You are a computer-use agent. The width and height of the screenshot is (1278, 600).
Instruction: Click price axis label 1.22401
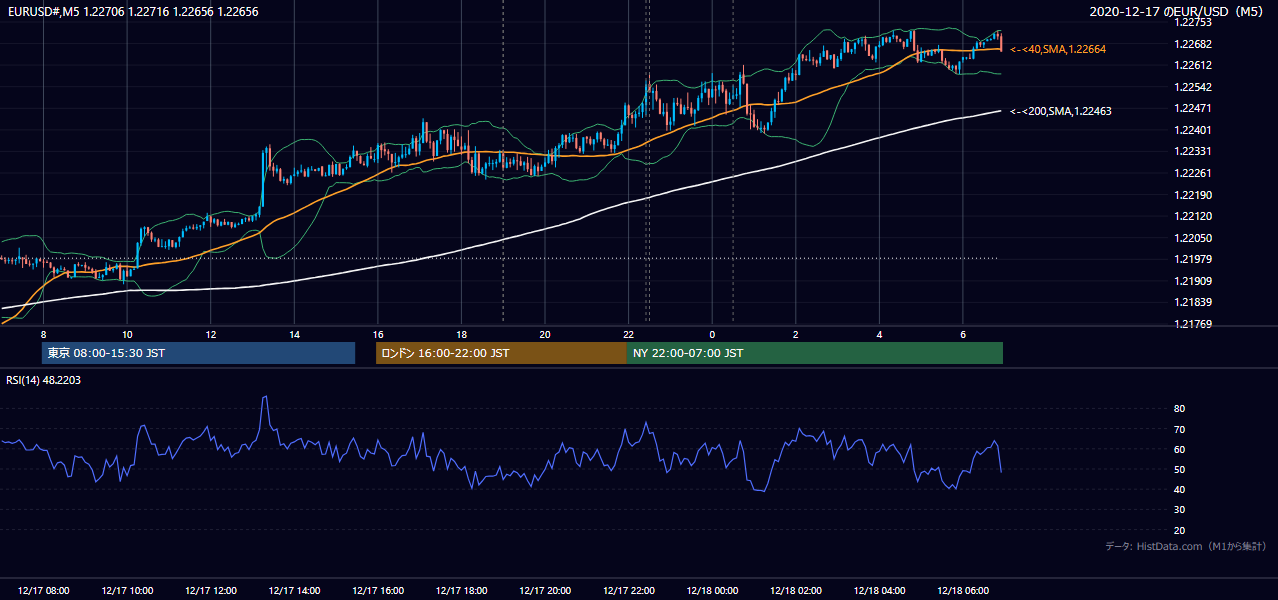coord(1191,130)
